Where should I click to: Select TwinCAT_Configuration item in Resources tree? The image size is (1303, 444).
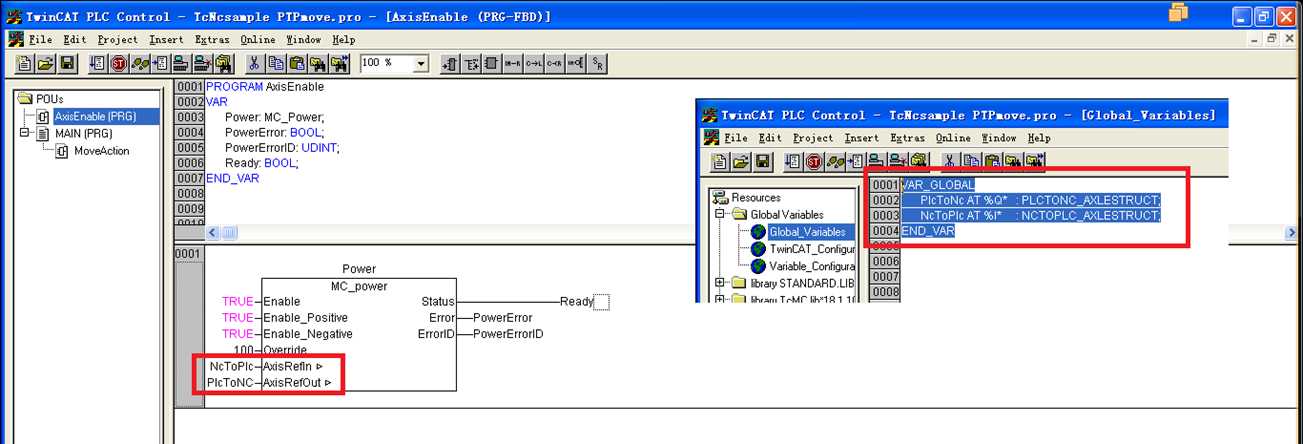tap(812, 249)
